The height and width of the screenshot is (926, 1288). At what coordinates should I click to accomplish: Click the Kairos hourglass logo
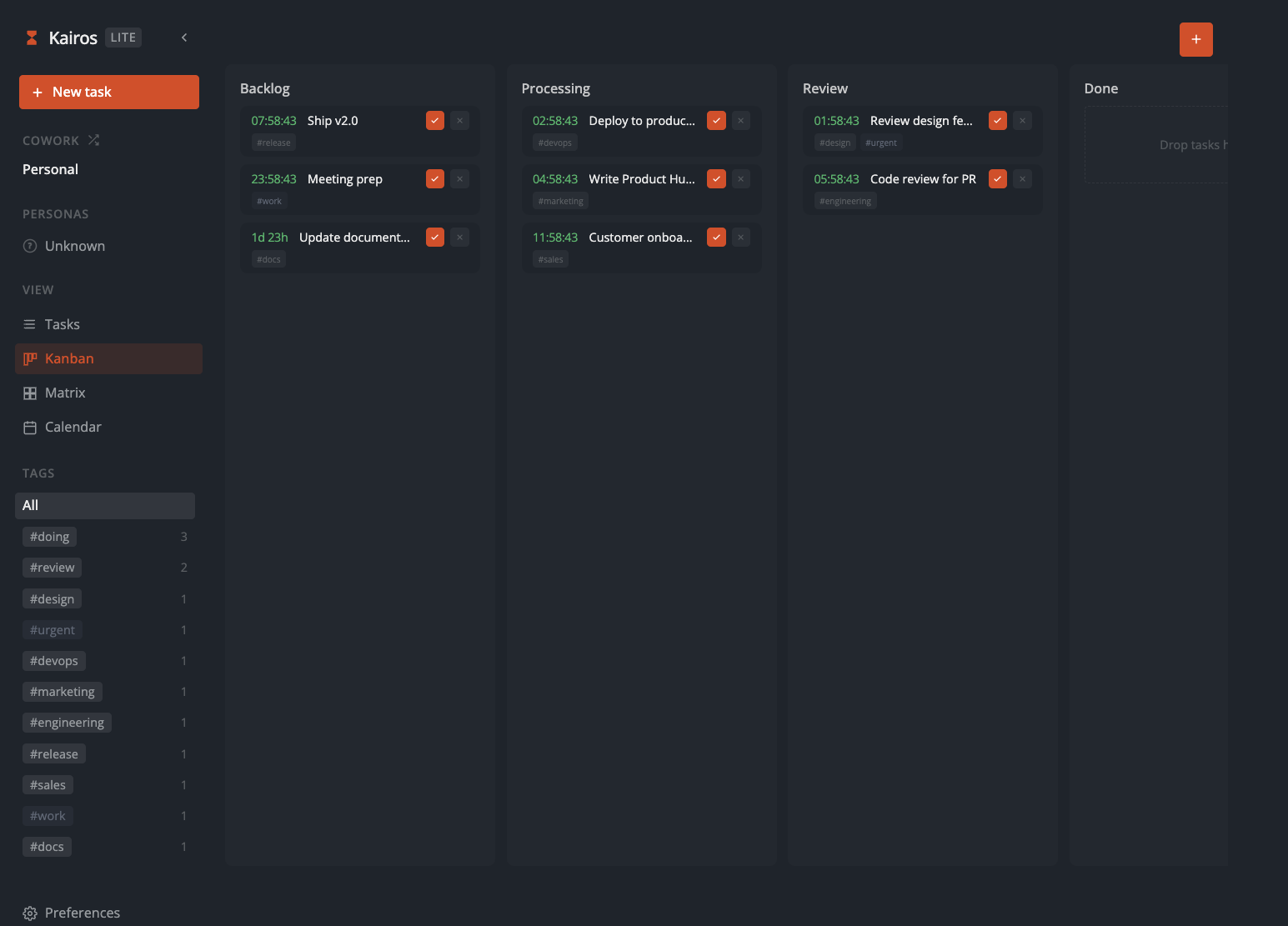point(31,37)
